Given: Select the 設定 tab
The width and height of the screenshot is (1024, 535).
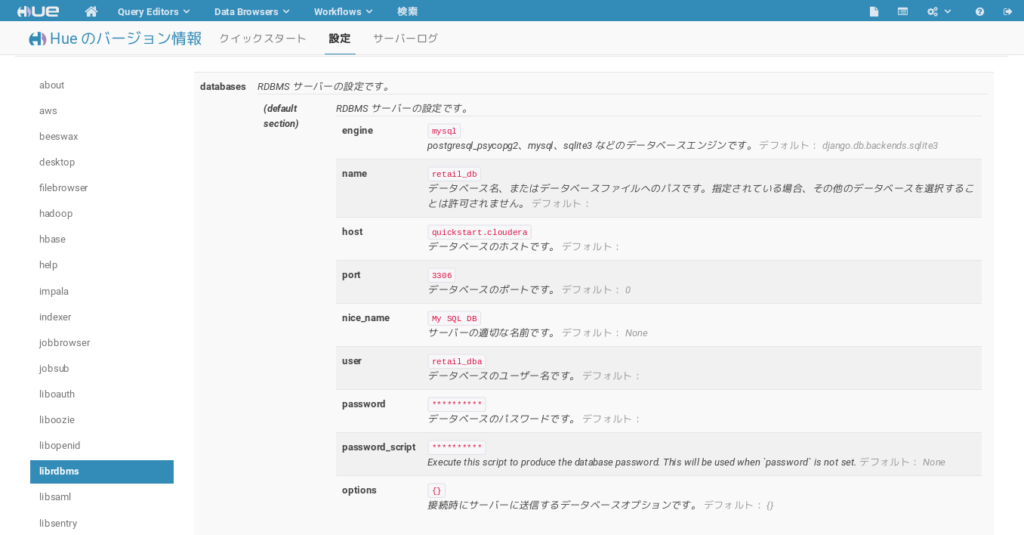Looking at the screenshot, I should click(340, 39).
